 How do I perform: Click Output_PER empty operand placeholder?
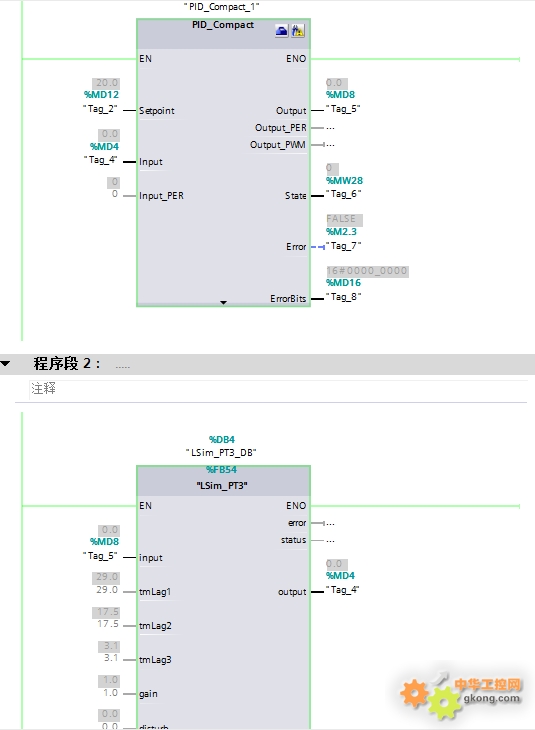[x=330, y=128]
